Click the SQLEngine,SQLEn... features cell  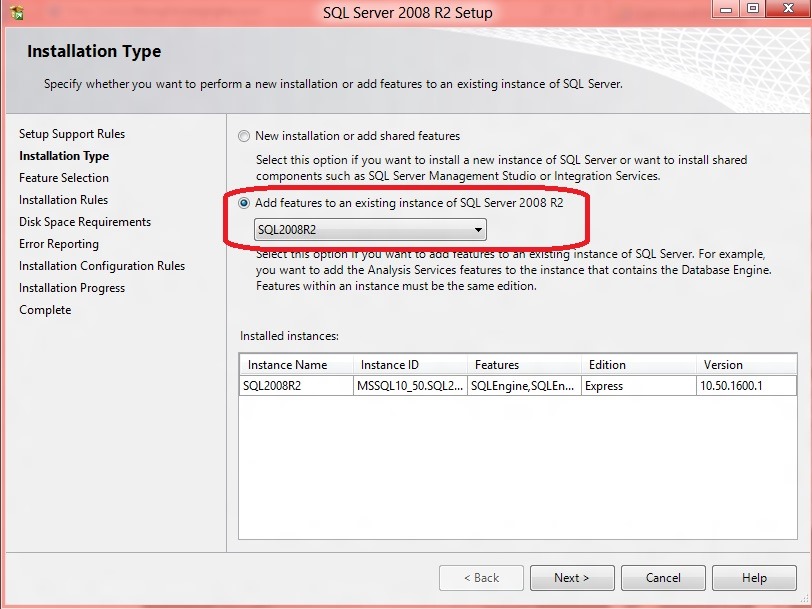(524, 386)
